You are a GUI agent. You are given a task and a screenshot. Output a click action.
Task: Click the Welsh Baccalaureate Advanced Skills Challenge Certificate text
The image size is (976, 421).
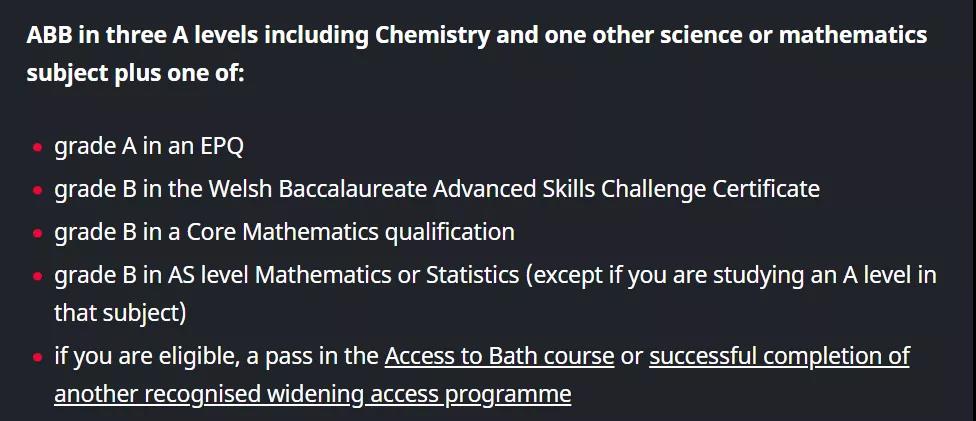pyautogui.click(x=514, y=189)
